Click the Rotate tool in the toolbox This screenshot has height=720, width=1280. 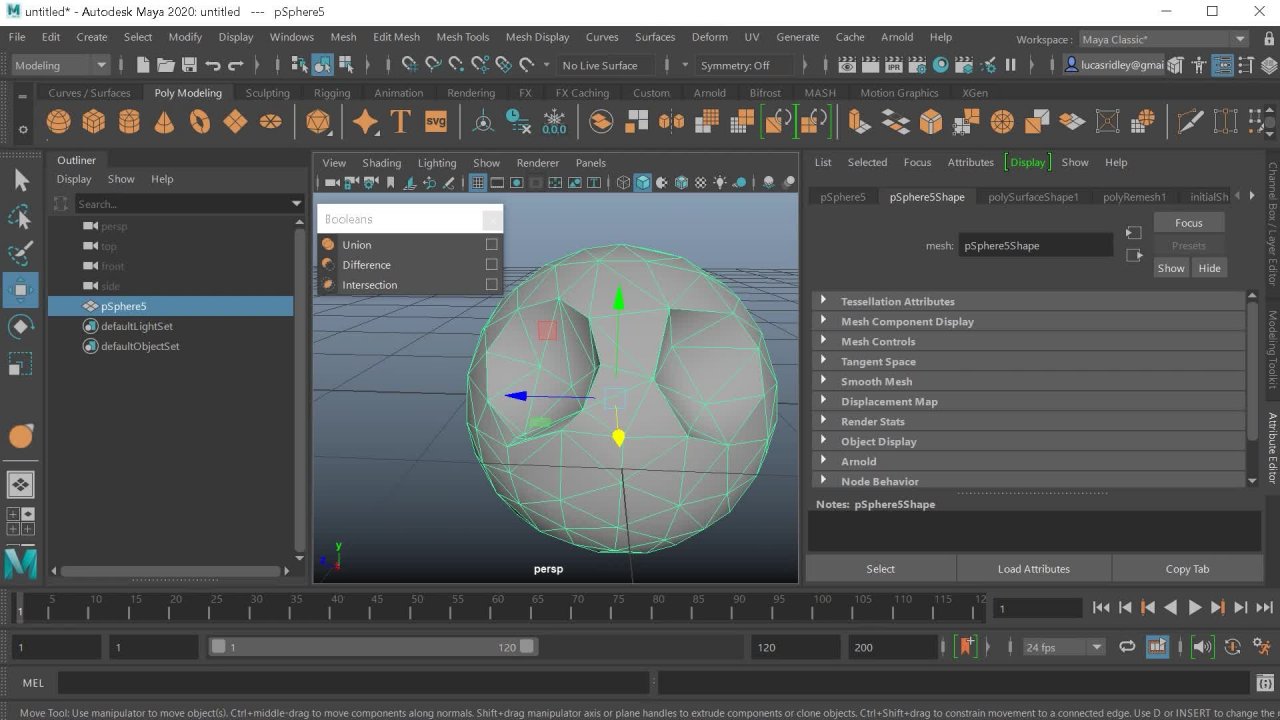20,327
